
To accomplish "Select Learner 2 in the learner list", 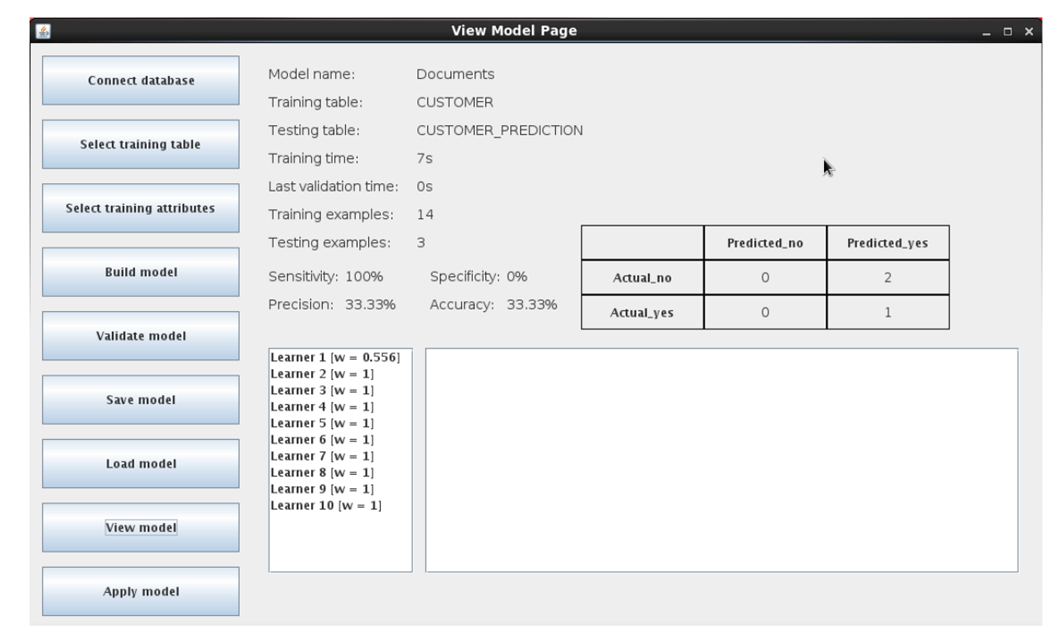I will tap(322, 374).
